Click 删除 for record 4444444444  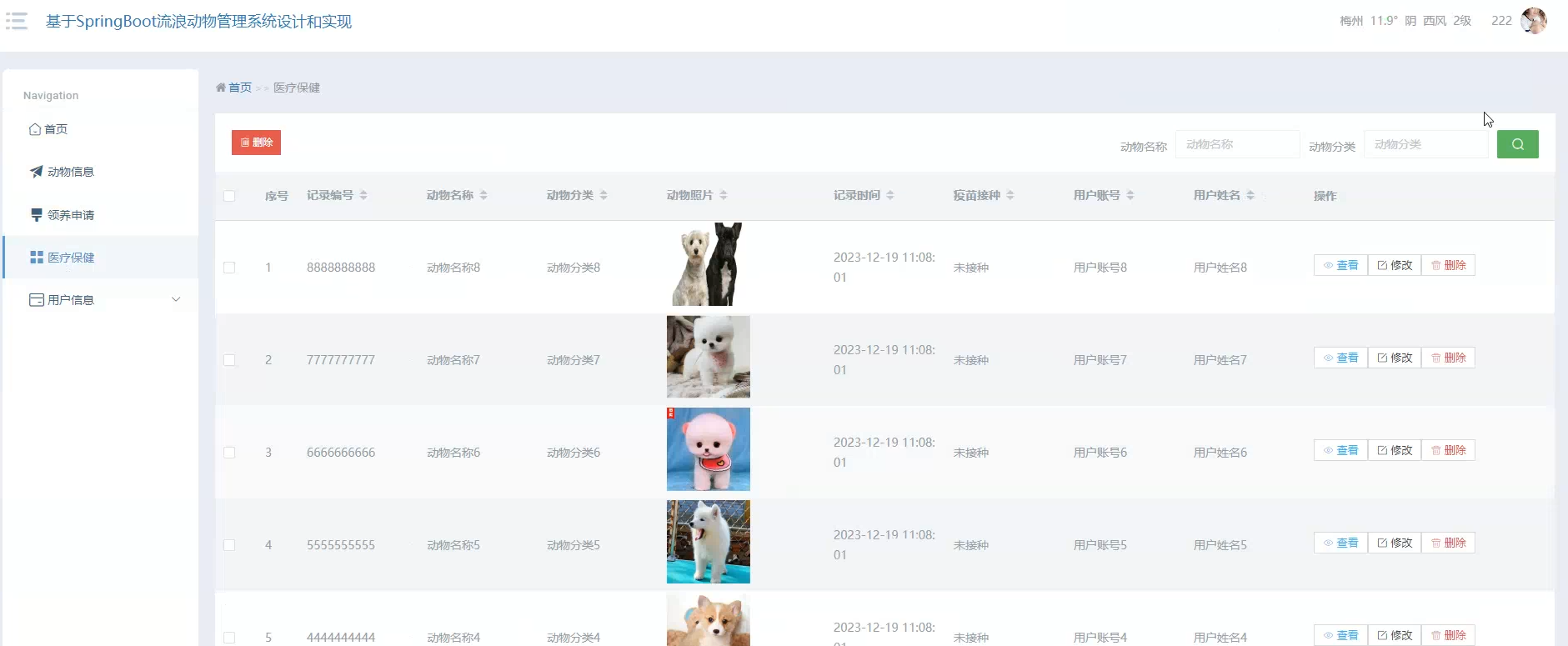1448,635
